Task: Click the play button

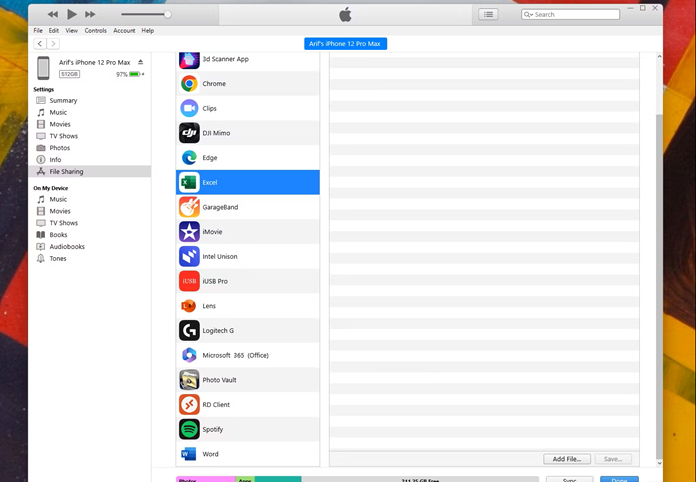Action: tap(71, 15)
